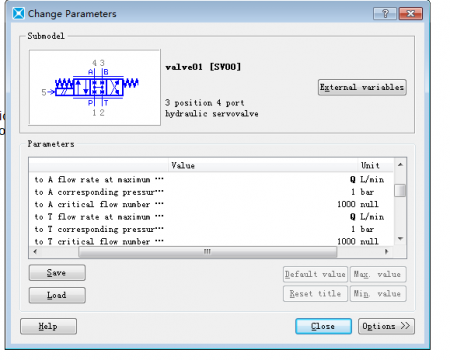Click the Change Parameters app icon

(18, 14)
